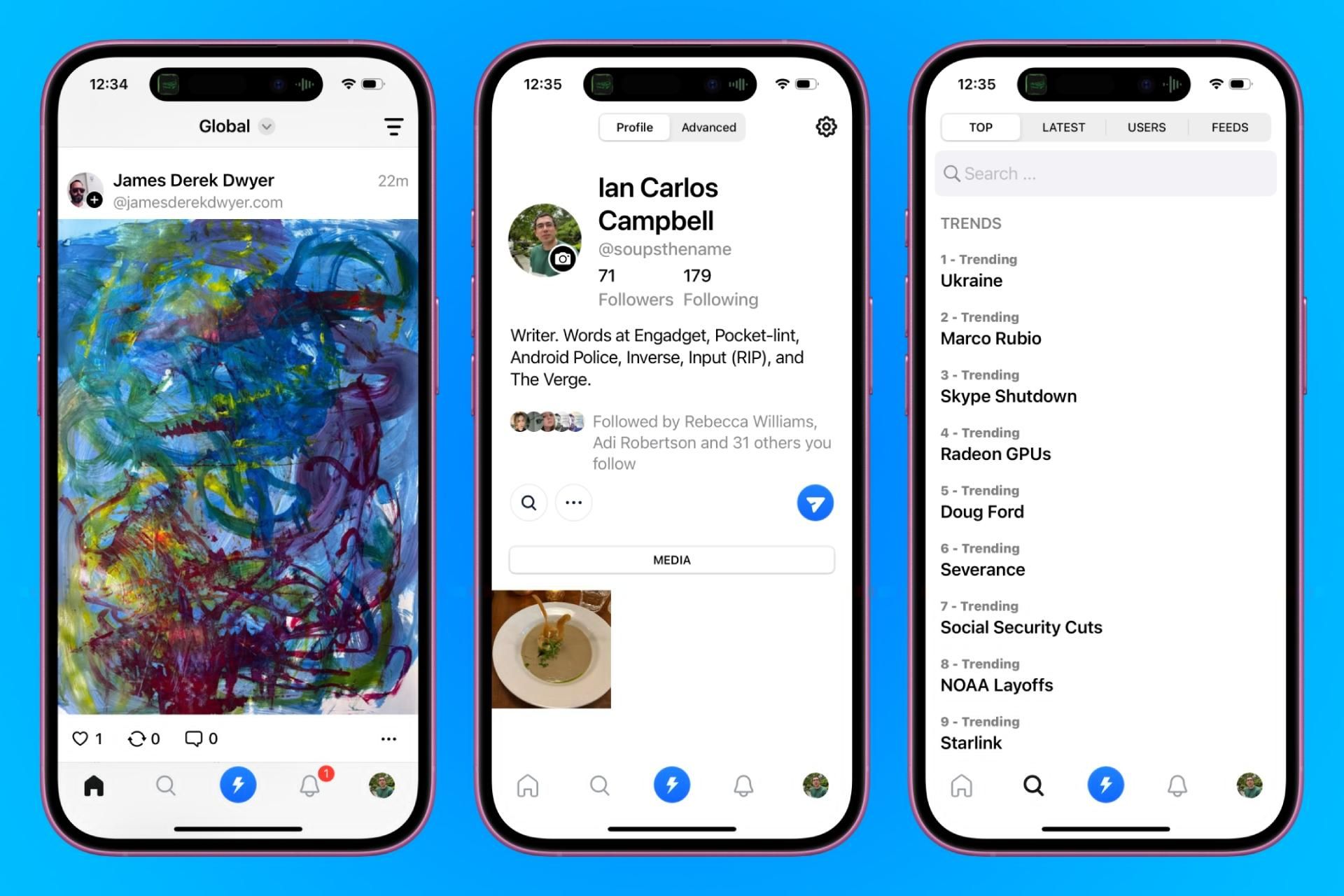Switch to the Advanced tab
The width and height of the screenshot is (1344, 896).
point(708,127)
